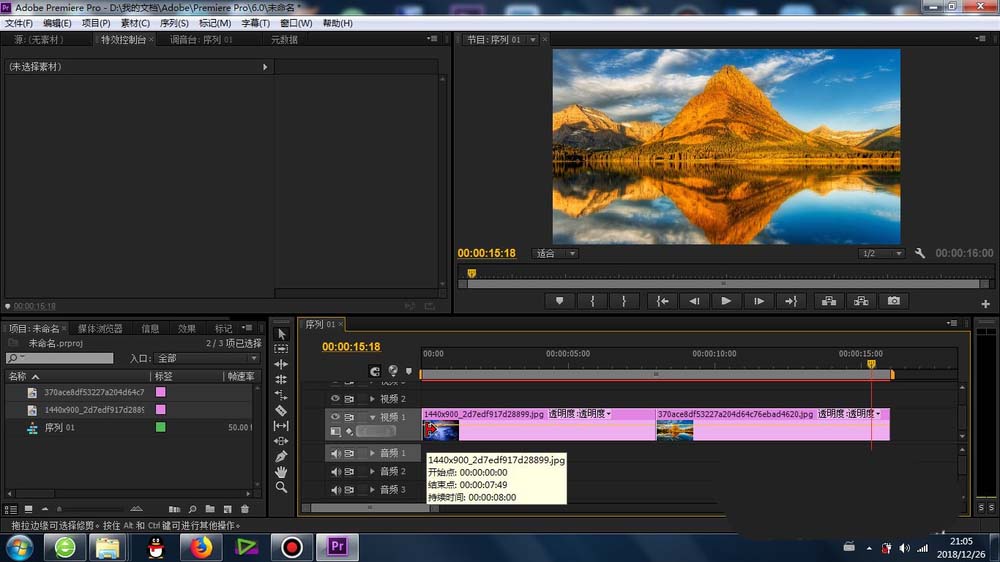Open the 字幕(T) menu

tap(255, 23)
